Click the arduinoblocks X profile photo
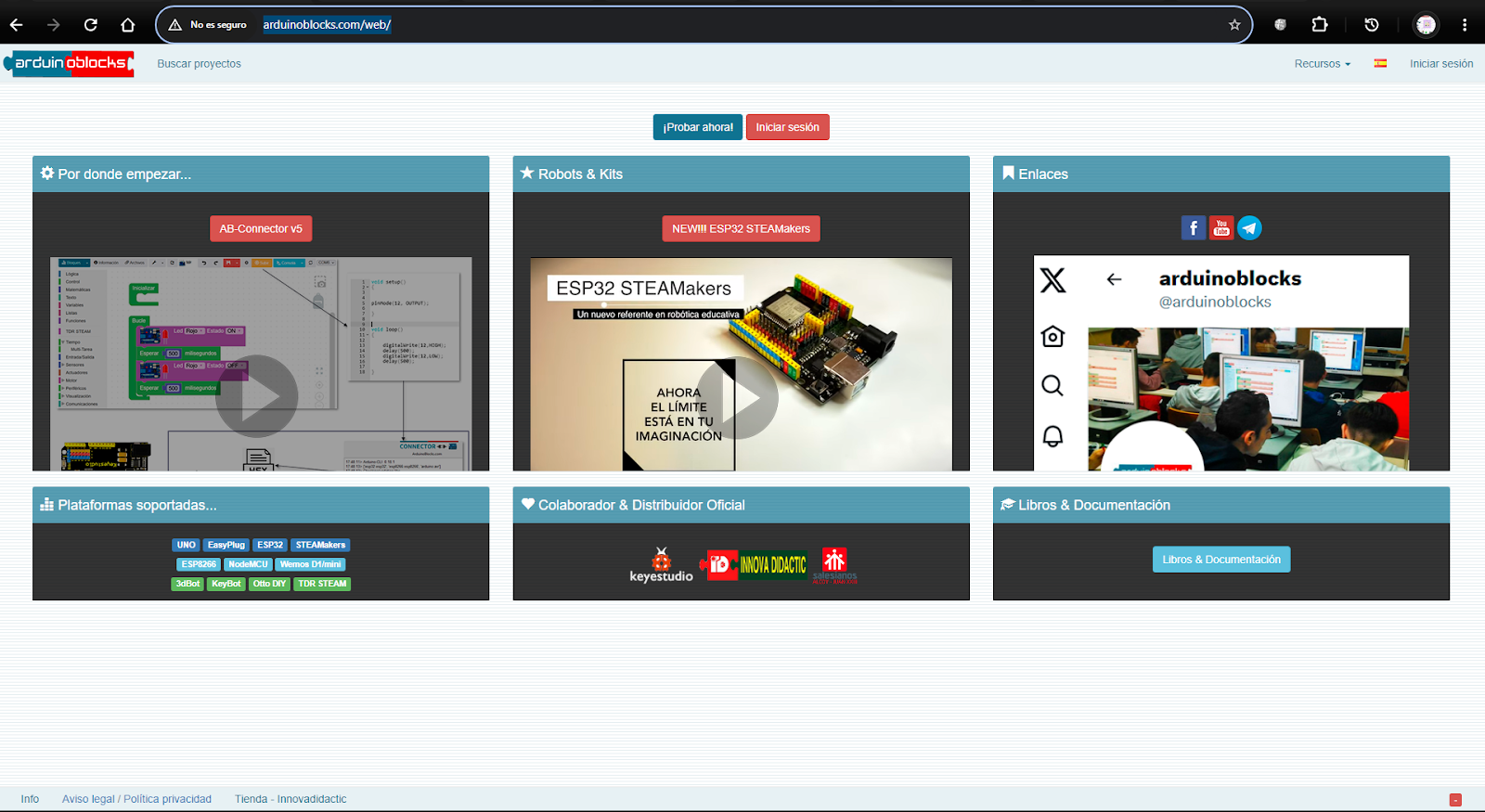Image resolution: width=1485 pixels, height=812 pixels. 1152,447
